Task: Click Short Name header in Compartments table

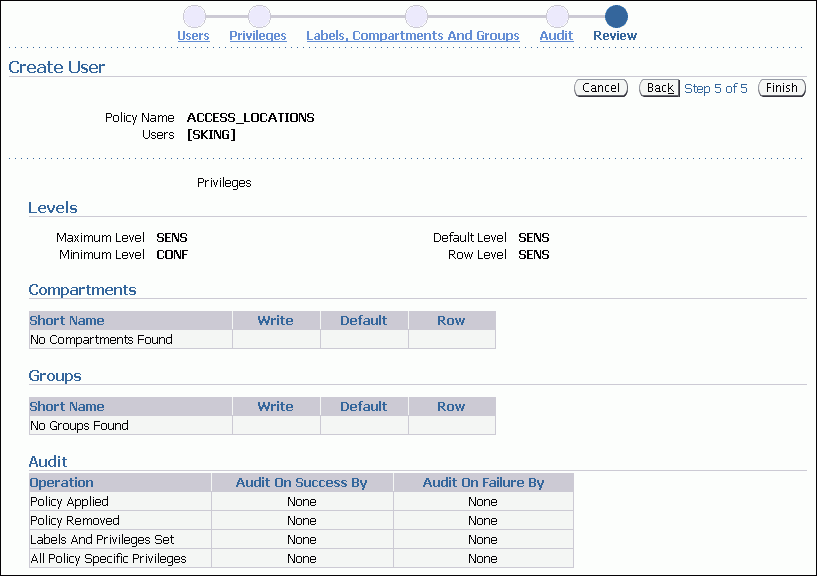Action: tap(67, 321)
